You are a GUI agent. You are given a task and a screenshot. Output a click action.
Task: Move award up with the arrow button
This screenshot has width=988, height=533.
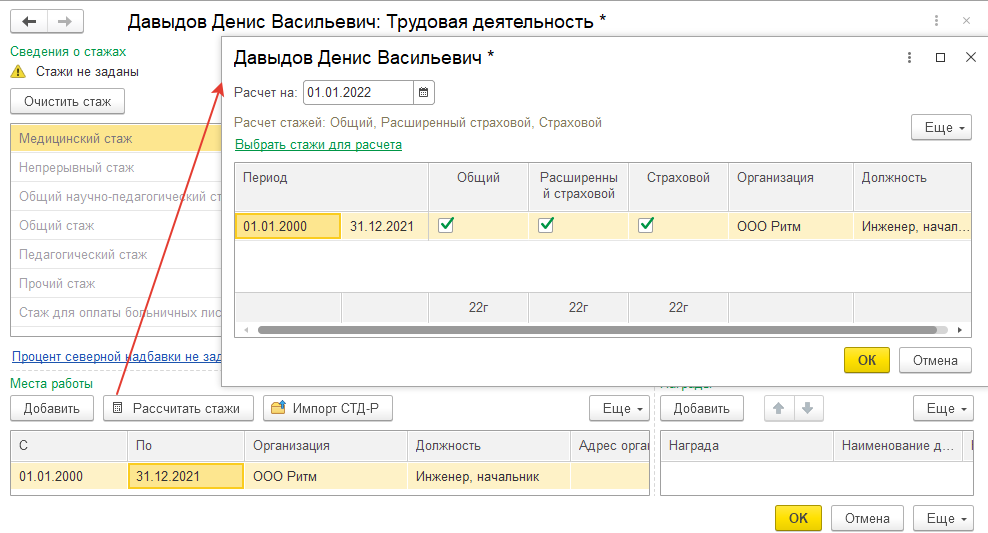777,408
